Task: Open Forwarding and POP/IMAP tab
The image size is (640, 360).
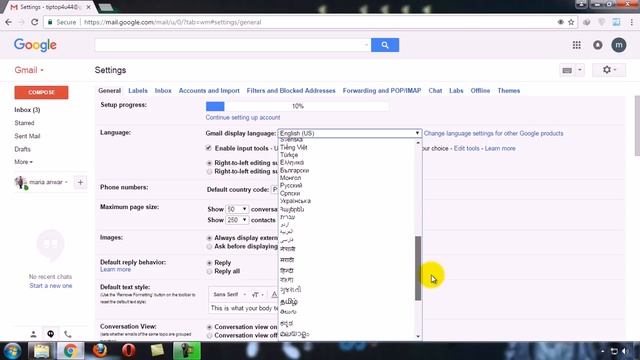Action: point(382,91)
